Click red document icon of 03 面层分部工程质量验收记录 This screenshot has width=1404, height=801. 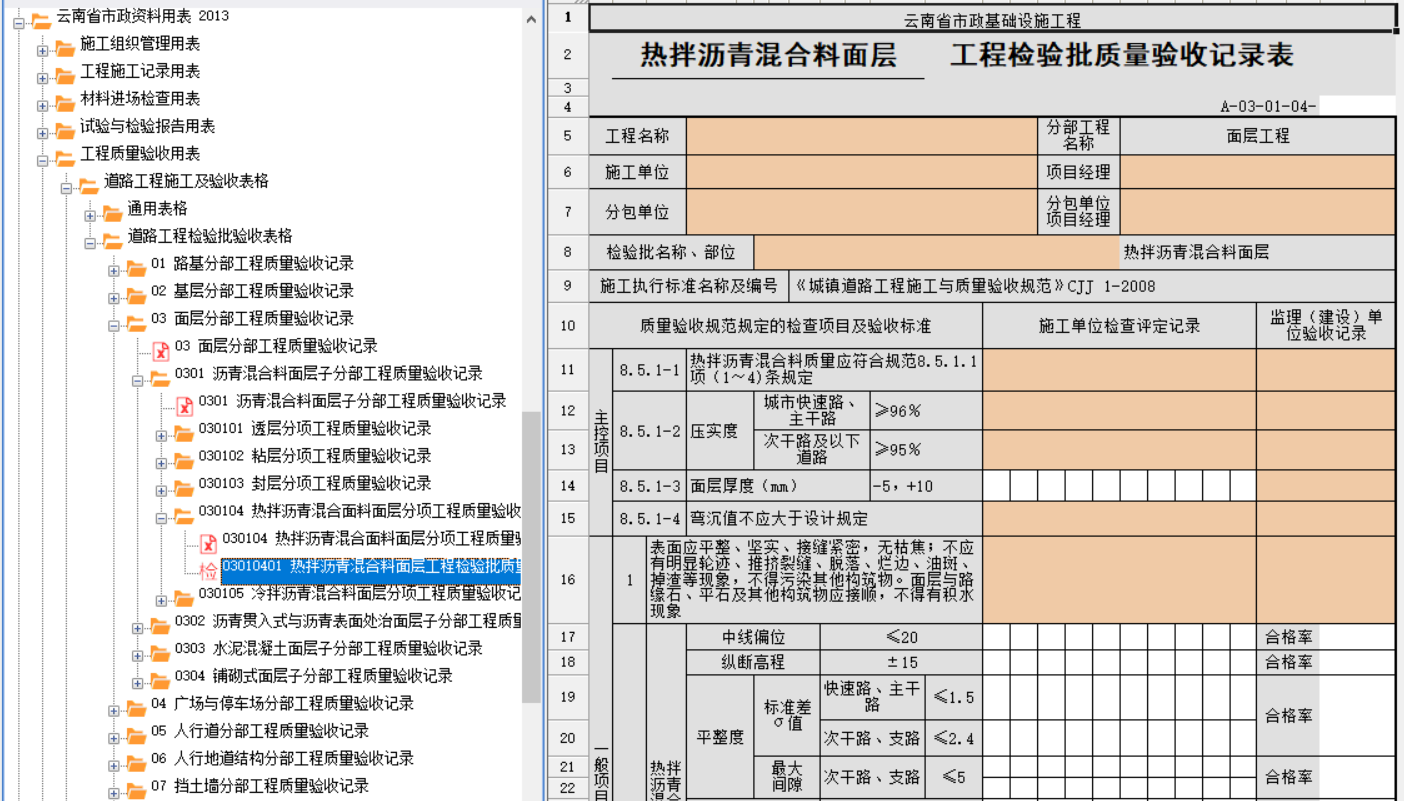(x=160, y=349)
